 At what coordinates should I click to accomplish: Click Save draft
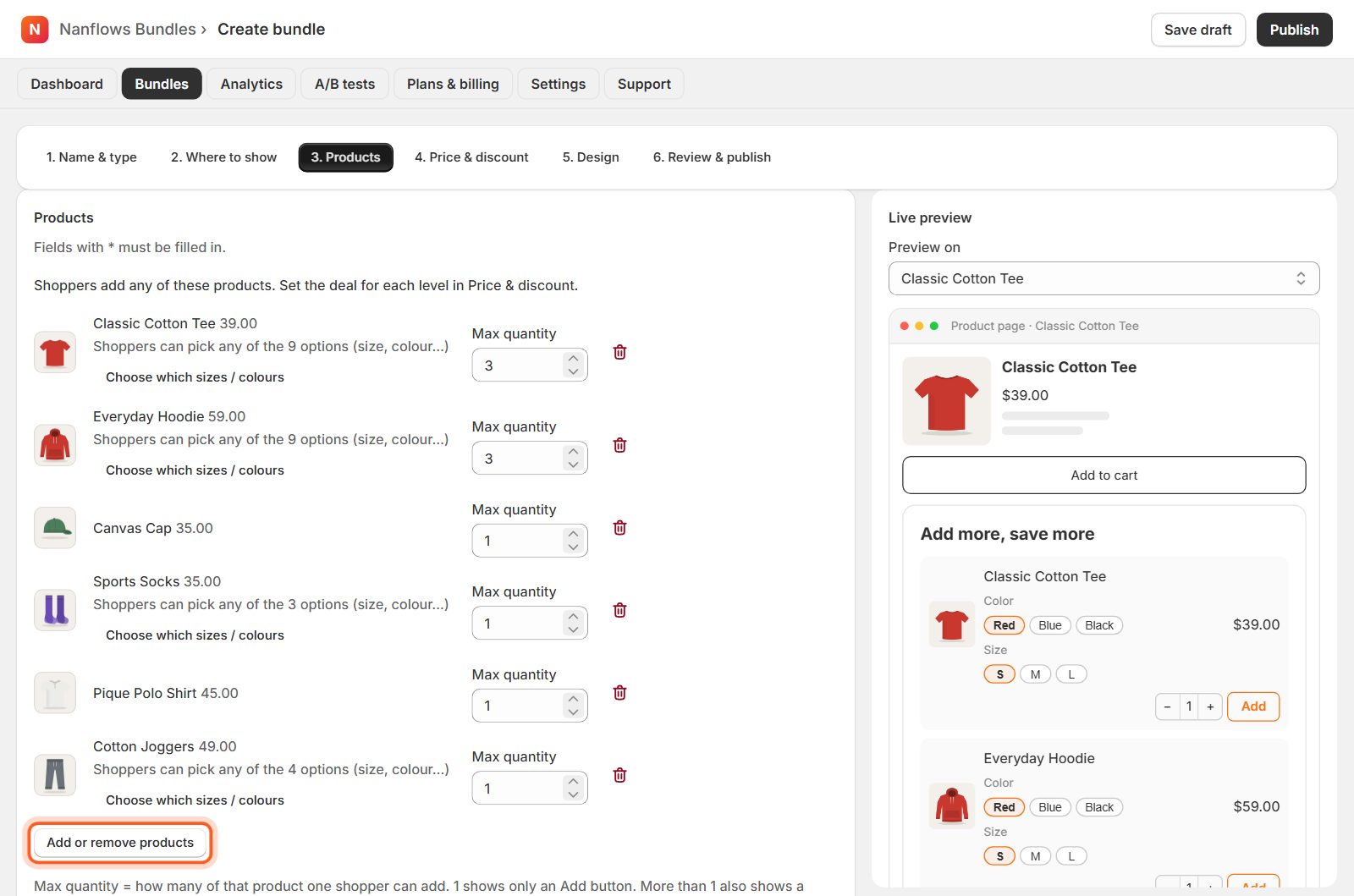[x=1197, y=30]
